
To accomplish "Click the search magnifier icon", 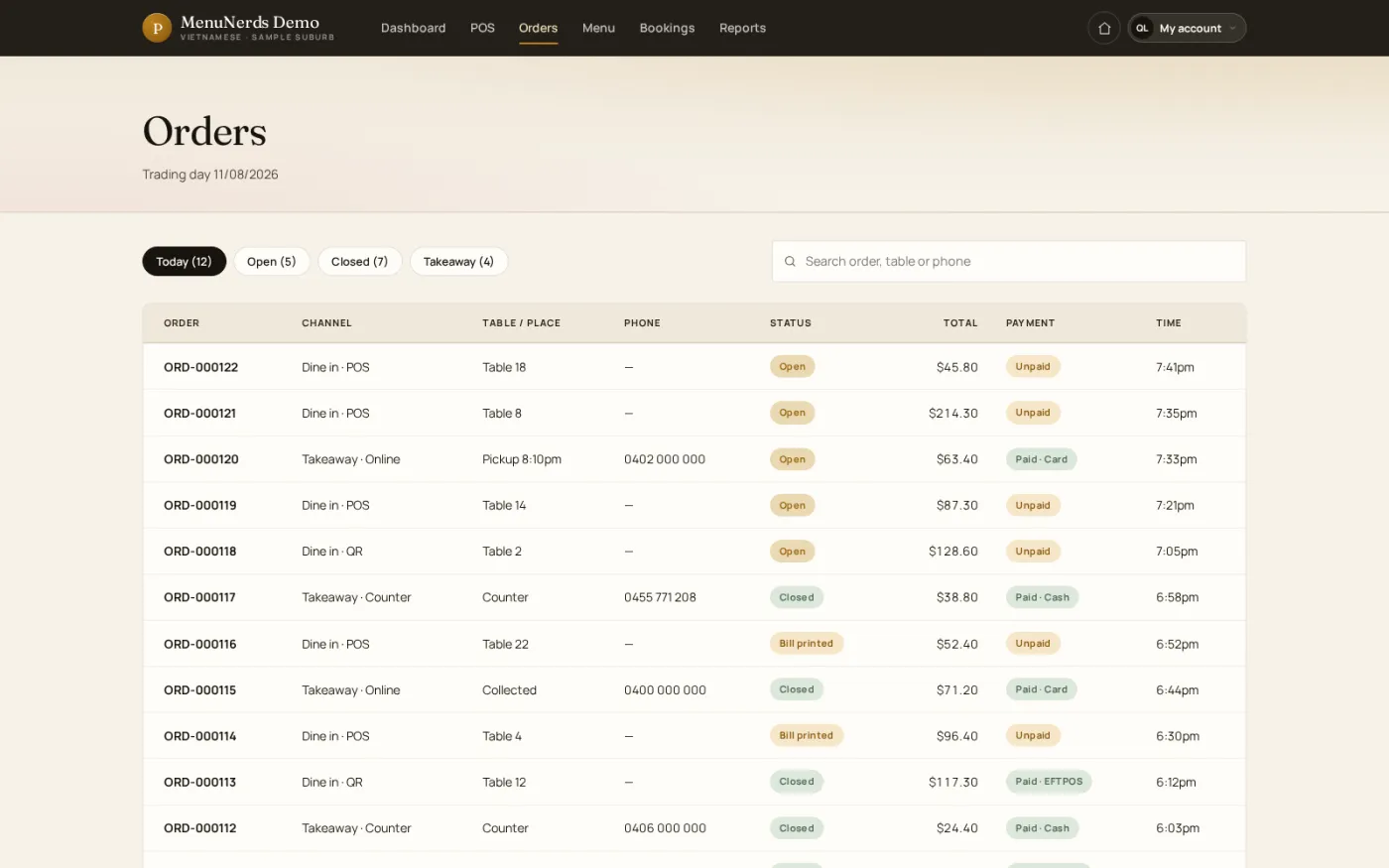I will click(x=790, y=262).
